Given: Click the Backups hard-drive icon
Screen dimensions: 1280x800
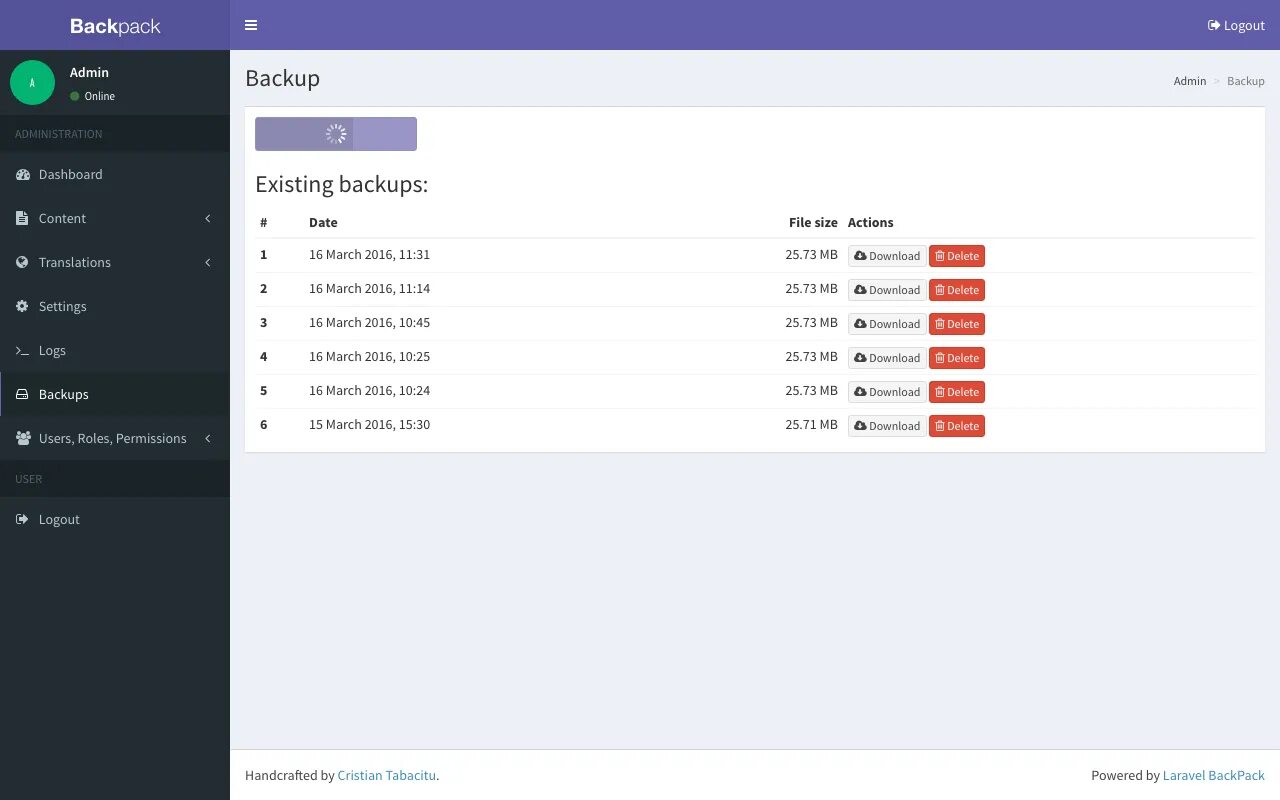Looking at the screenshot, I should tap(22, 394).
